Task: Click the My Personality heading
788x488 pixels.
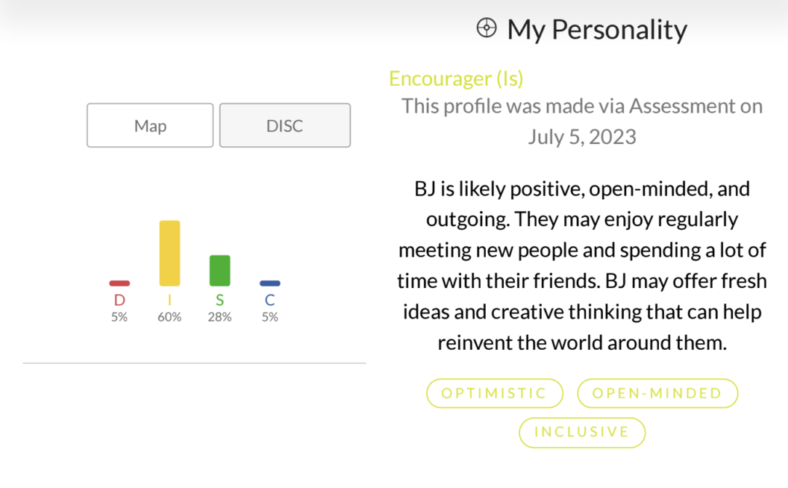Action: [597, 29]
